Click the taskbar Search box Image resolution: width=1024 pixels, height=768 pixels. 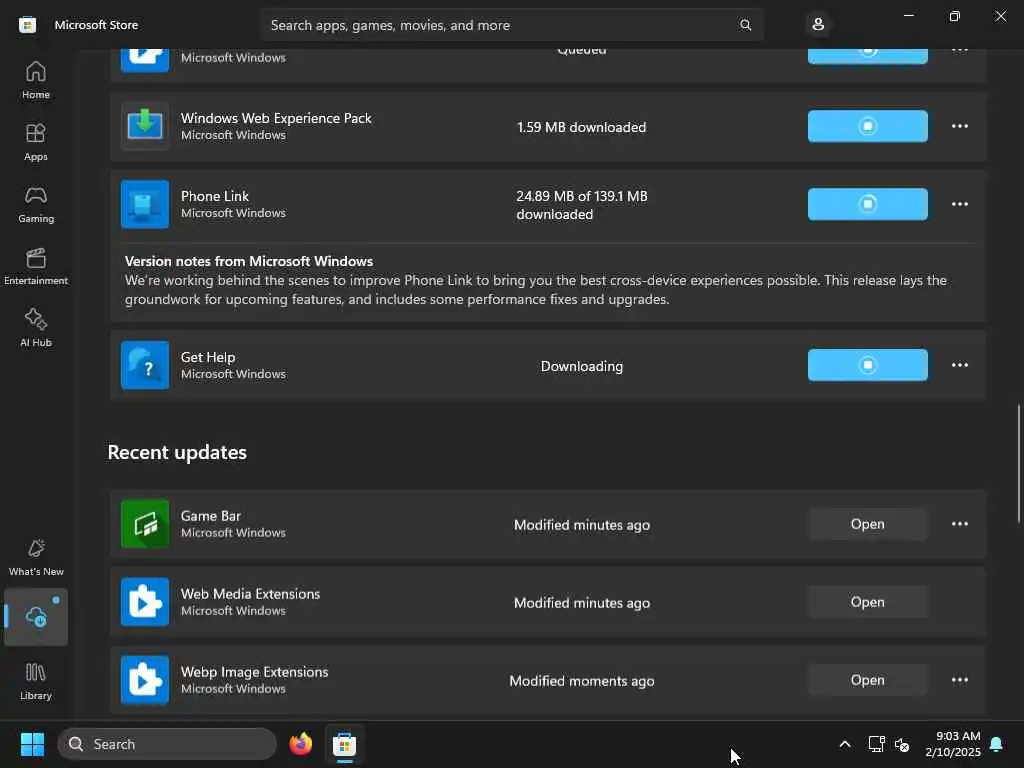click(x=167, y=744)
